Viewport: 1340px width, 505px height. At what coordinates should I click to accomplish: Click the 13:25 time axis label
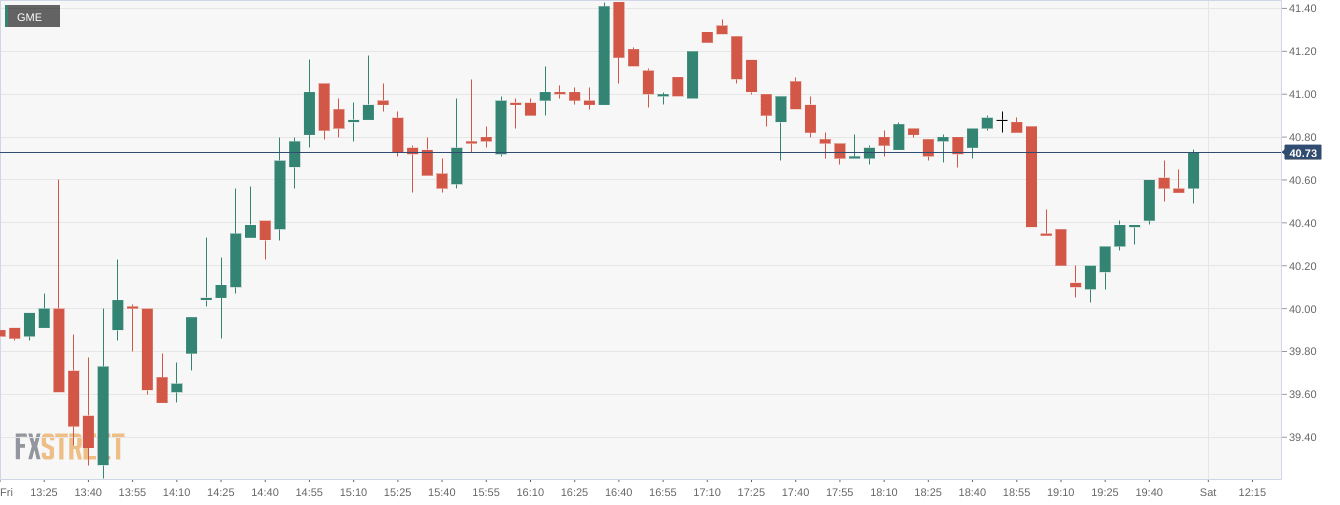(x=44, y=492)
